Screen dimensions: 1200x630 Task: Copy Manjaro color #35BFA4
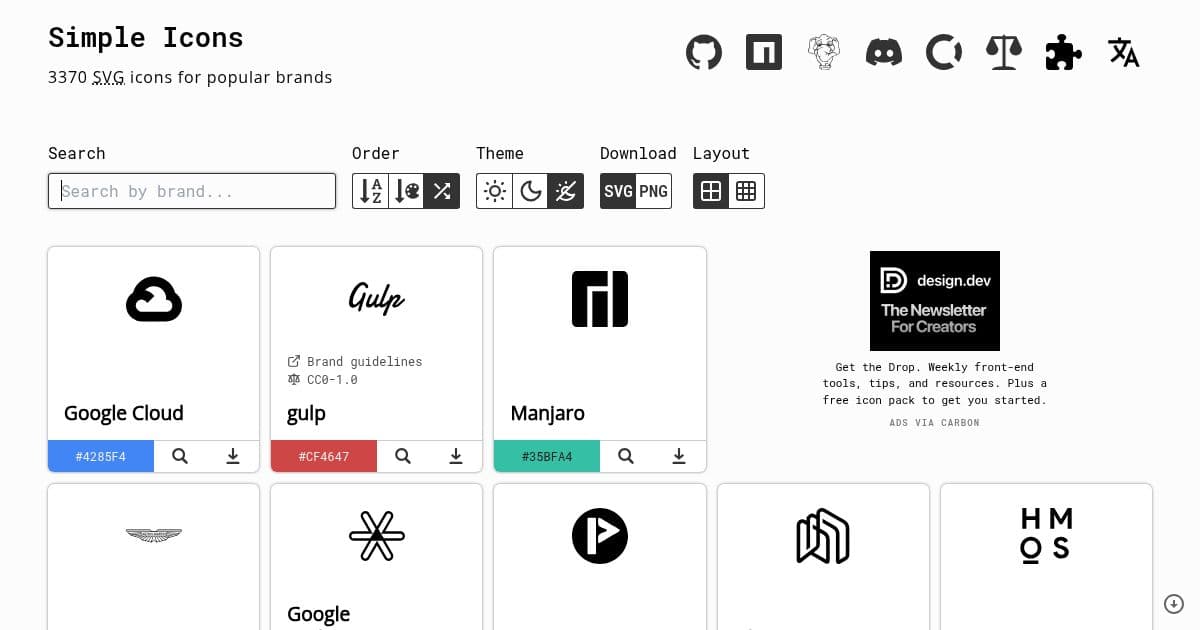click(x=547, y=456)
